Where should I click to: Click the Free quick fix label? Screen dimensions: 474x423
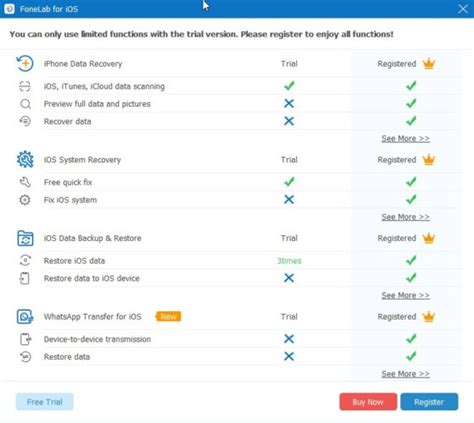pos(68,182)
